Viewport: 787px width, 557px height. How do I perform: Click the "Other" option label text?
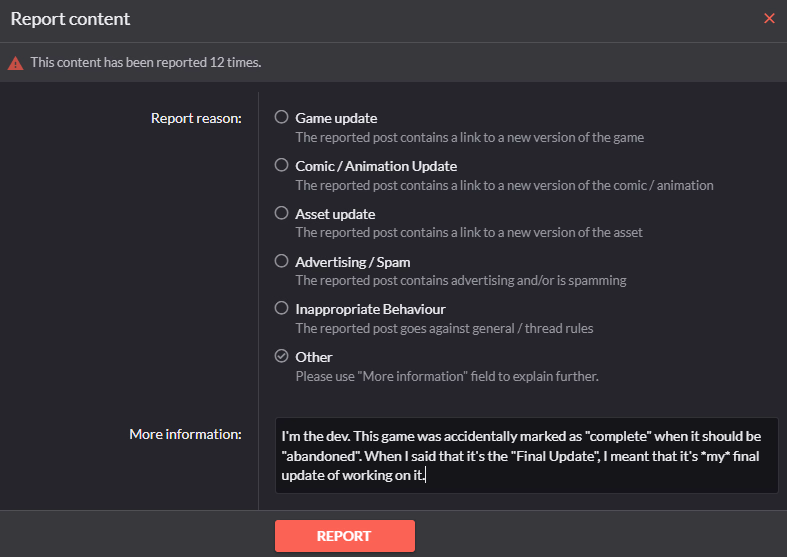(x=314, y=357)
